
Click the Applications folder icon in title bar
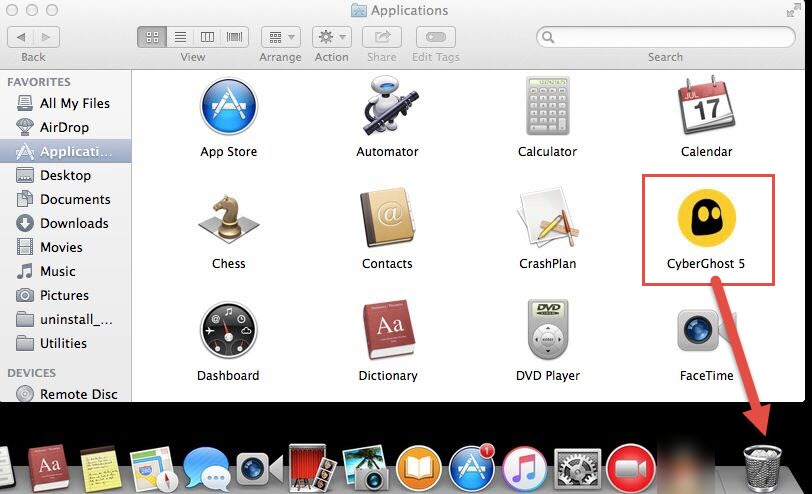pyautogui.click(x=358, y=10)
